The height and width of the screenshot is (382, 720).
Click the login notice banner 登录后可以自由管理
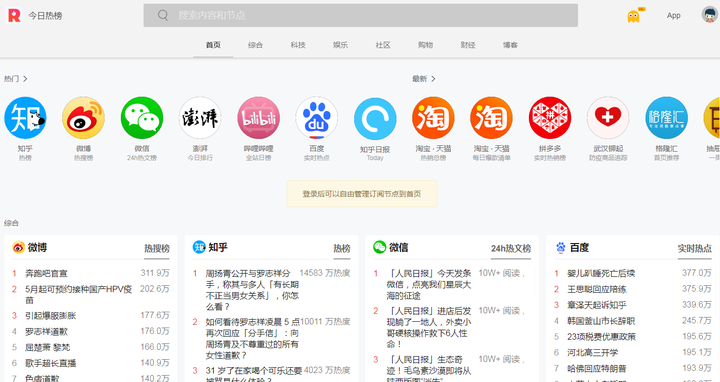[362, 194]
